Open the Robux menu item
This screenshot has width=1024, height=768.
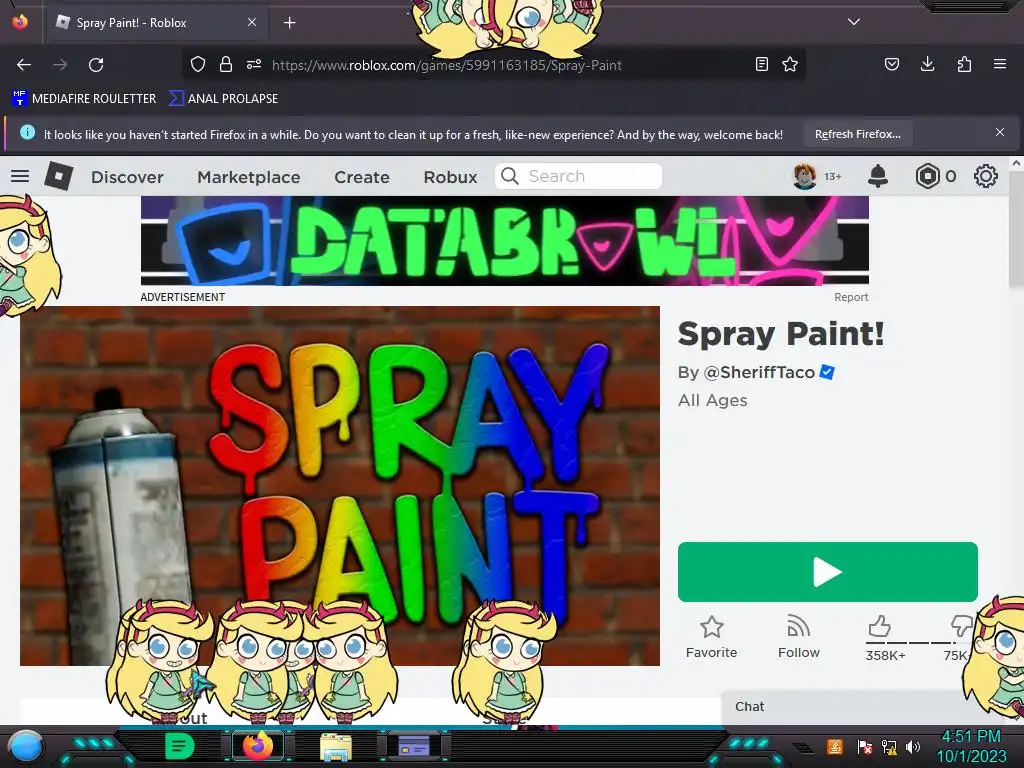tap(451, 177)
